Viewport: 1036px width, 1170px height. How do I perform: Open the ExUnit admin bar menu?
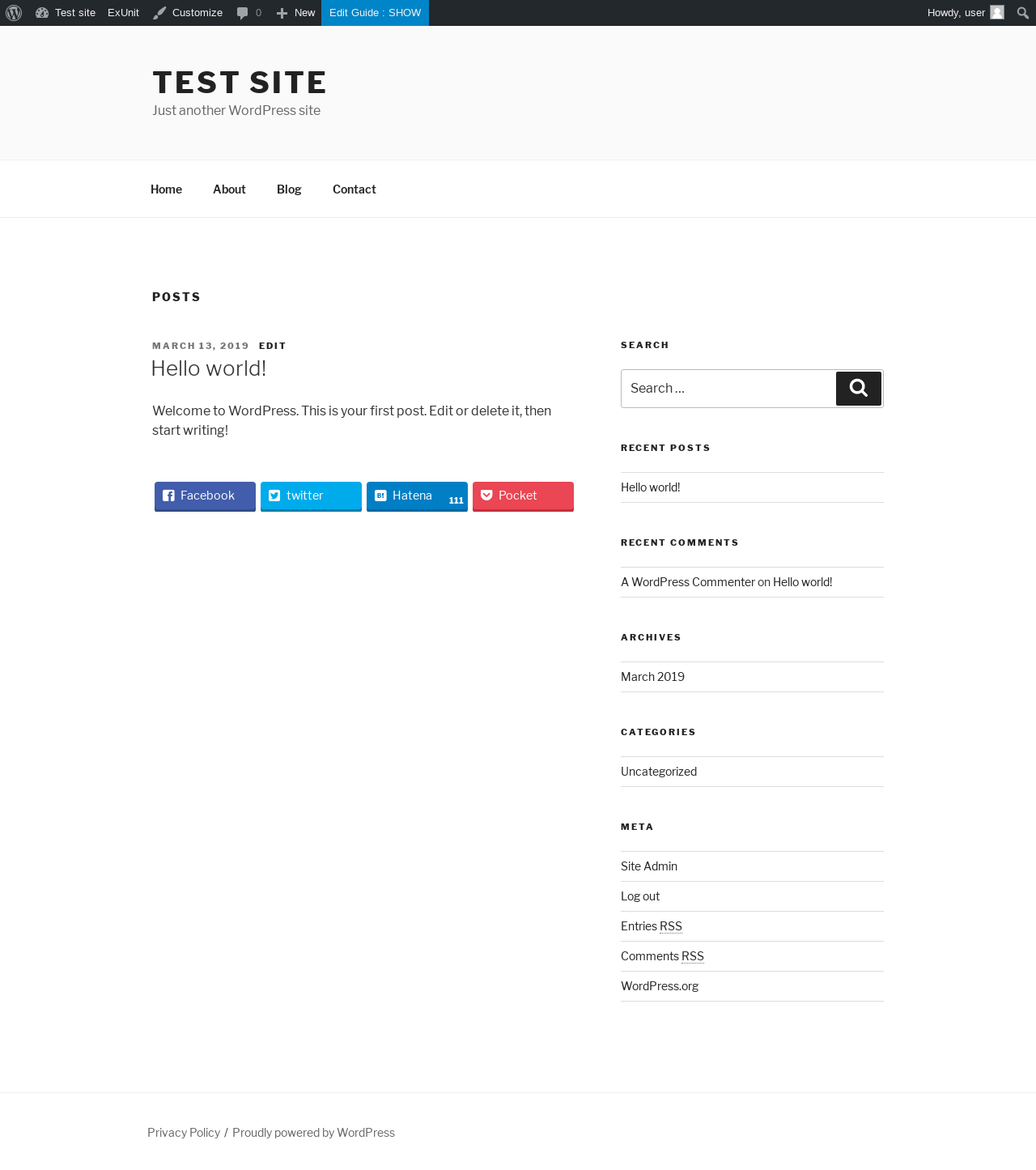(x=123, y=13)
